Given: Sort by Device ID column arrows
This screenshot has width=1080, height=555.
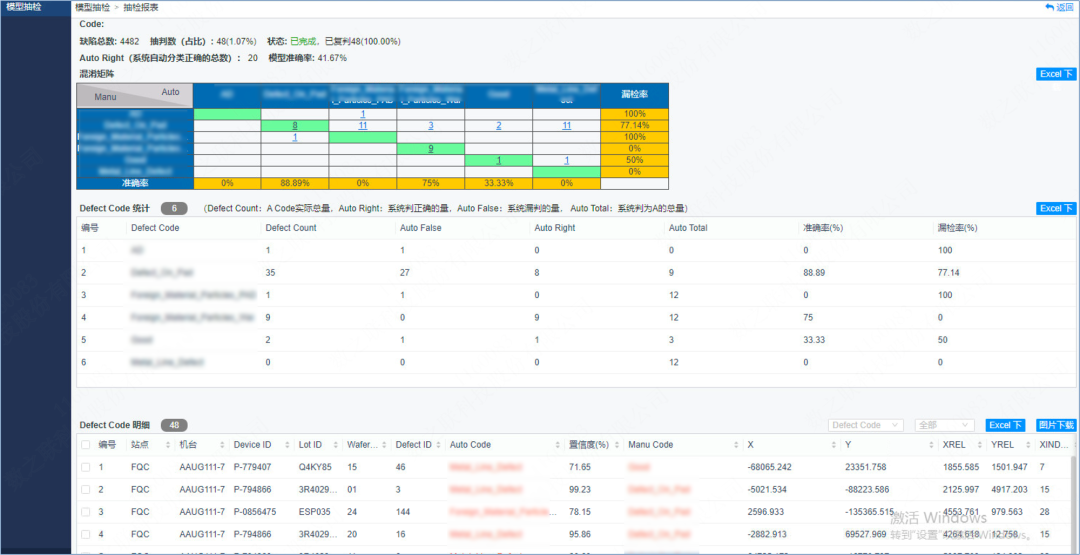Looking at the screenshot, I should 288,446.
